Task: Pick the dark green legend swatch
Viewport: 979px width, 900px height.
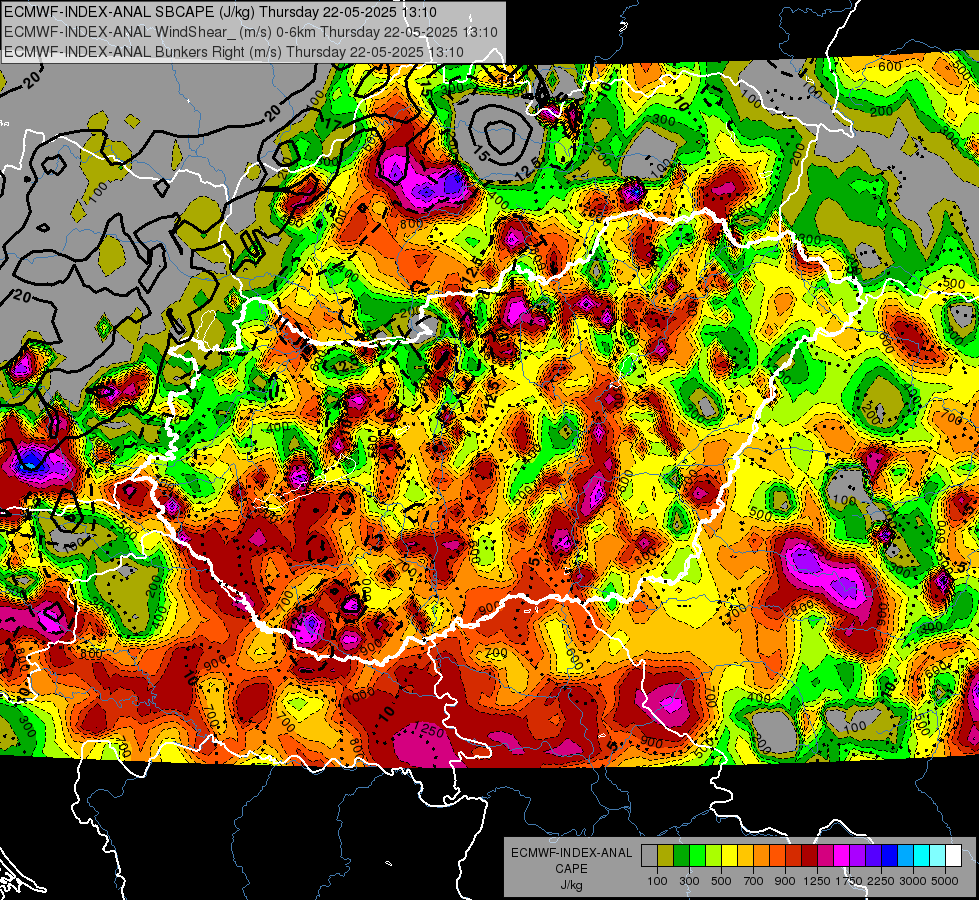Action: pos(681,855)
